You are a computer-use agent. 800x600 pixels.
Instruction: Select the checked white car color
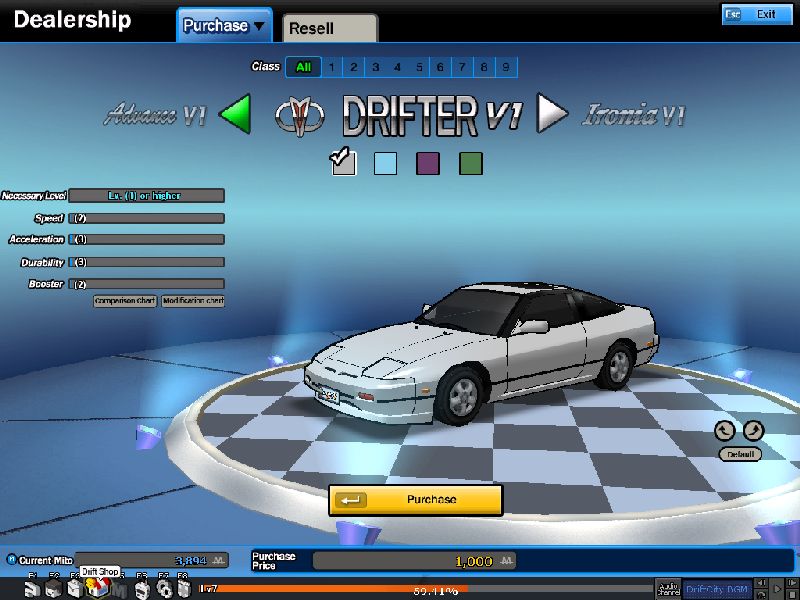tap(344, 163)
